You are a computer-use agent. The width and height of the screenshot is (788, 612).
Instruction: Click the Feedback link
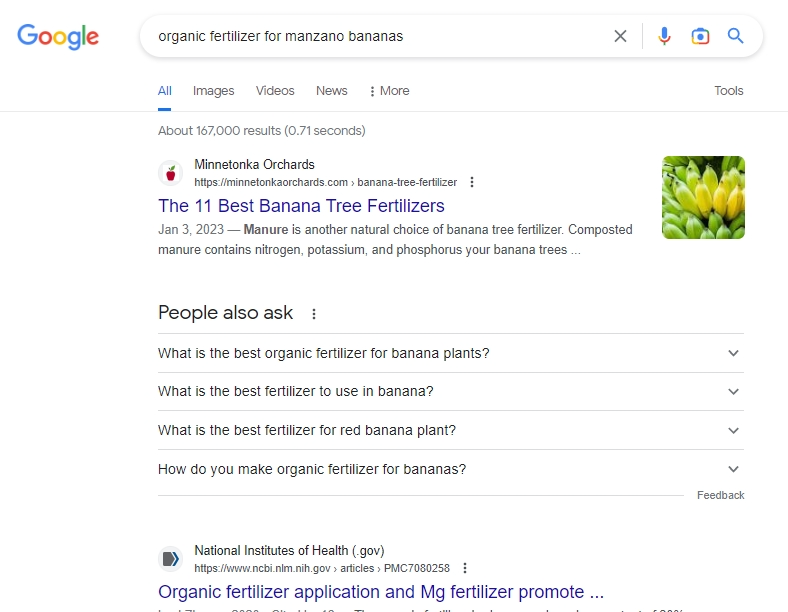(x=721, y=495)
